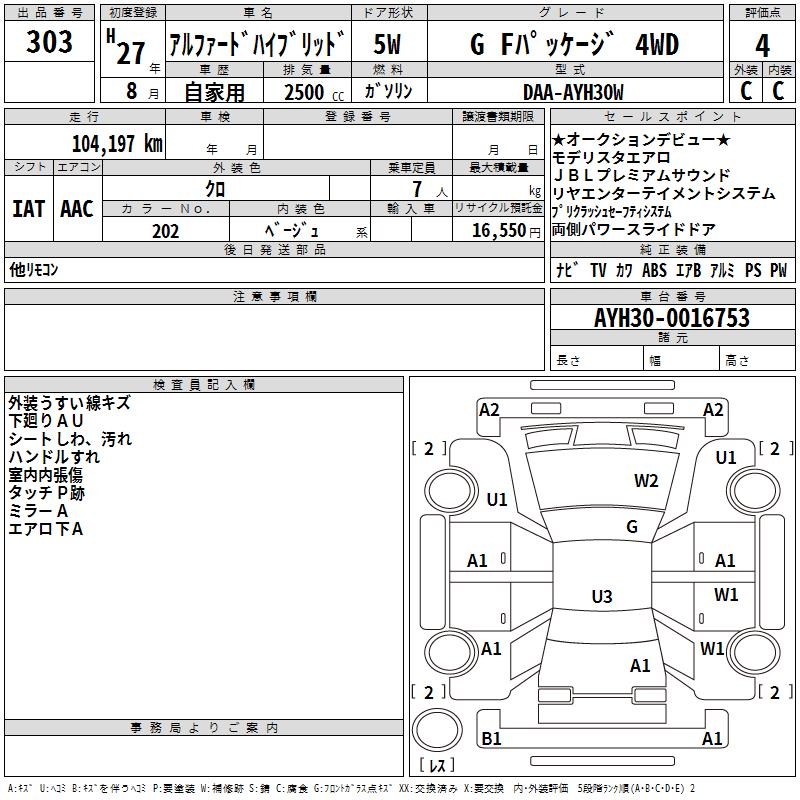
Task: Click リヤエンターテイメントシステム line
Action: [664, 193]
